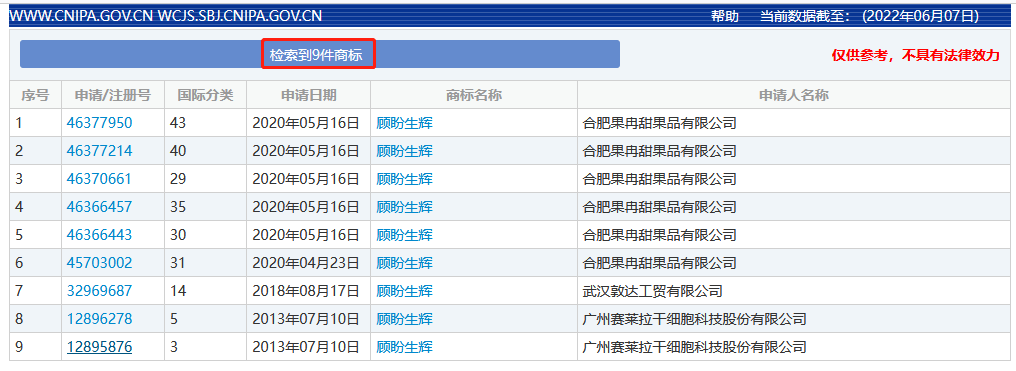Image resolution: width=1016 pixels, height=371 pixels.
Task: Click applicant 武汉敦达工贸有限公司
Action: coord(652,291)
